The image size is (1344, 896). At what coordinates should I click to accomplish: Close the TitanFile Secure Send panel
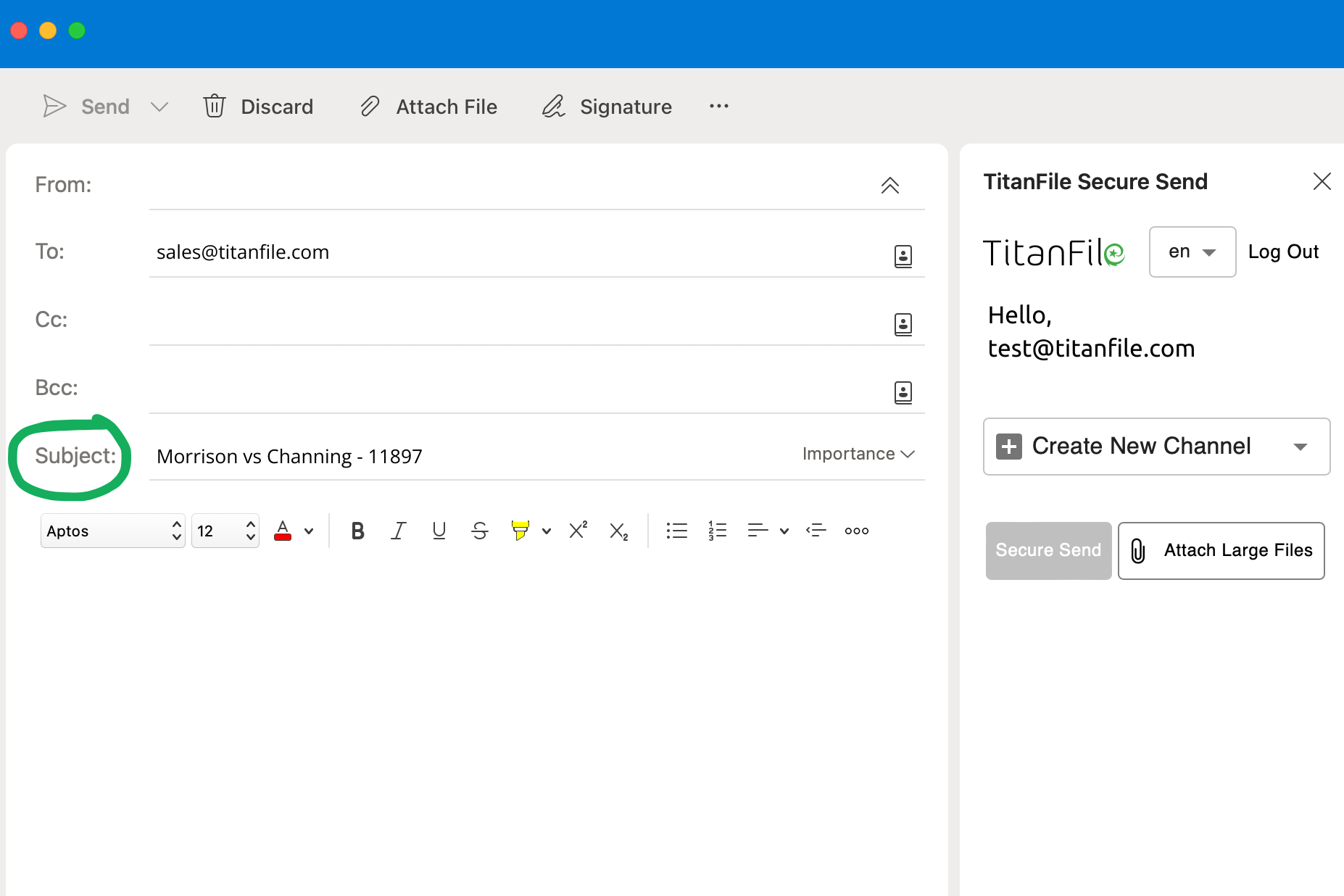pyautogui.click(x=1322, y=181)
